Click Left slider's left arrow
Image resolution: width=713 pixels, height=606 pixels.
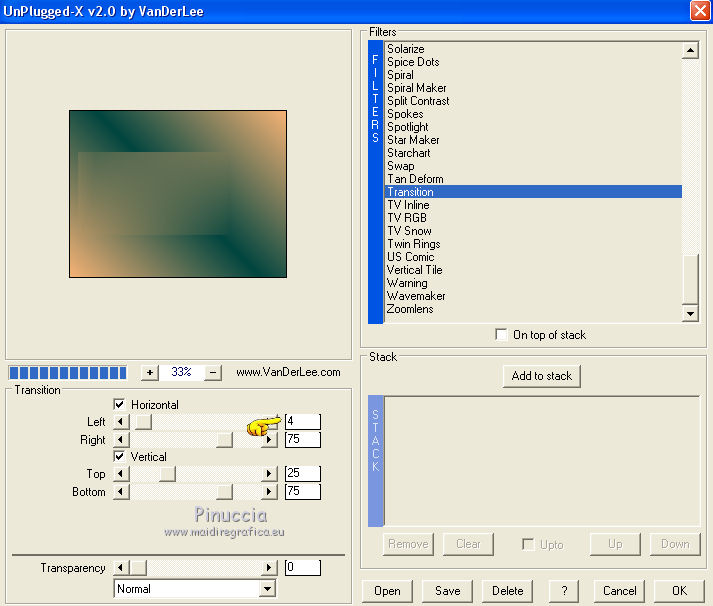121,422
